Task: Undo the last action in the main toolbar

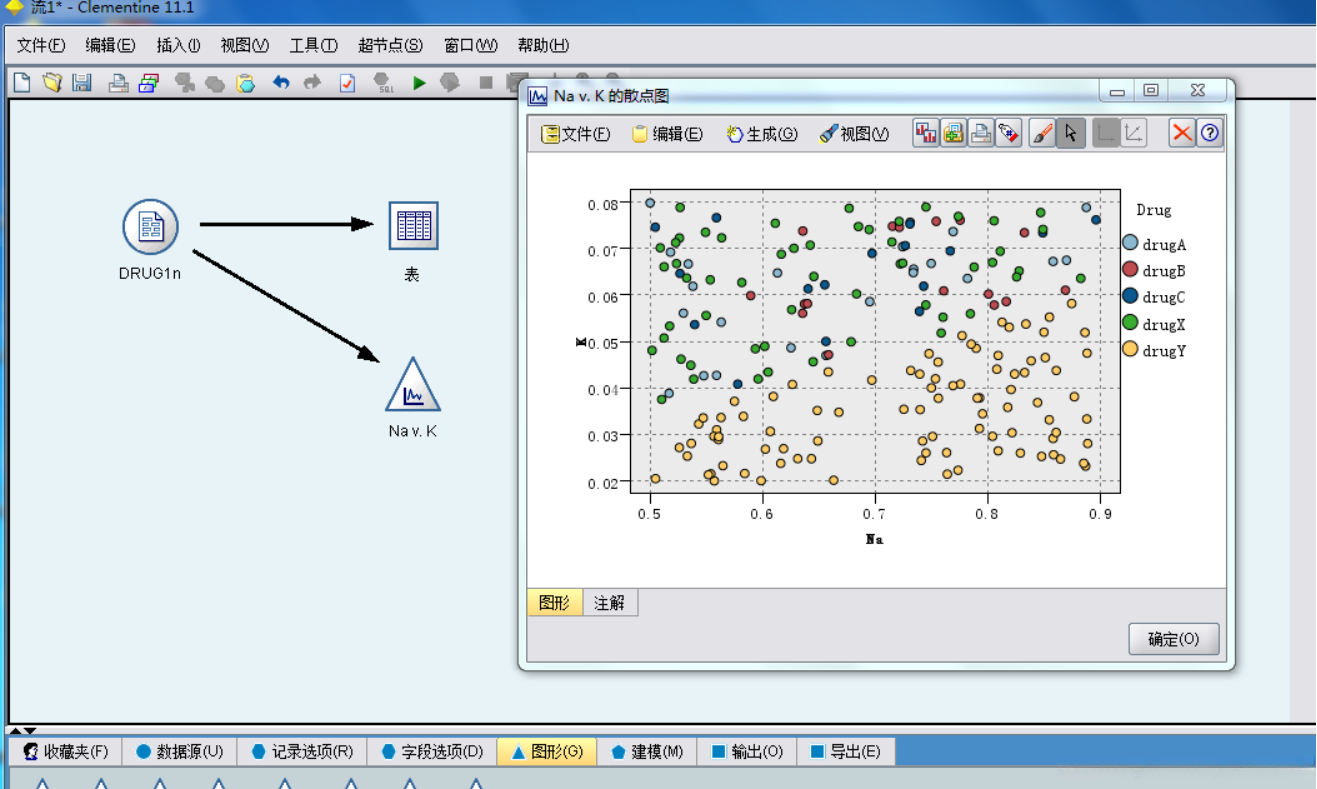Action: pos(281,83)
